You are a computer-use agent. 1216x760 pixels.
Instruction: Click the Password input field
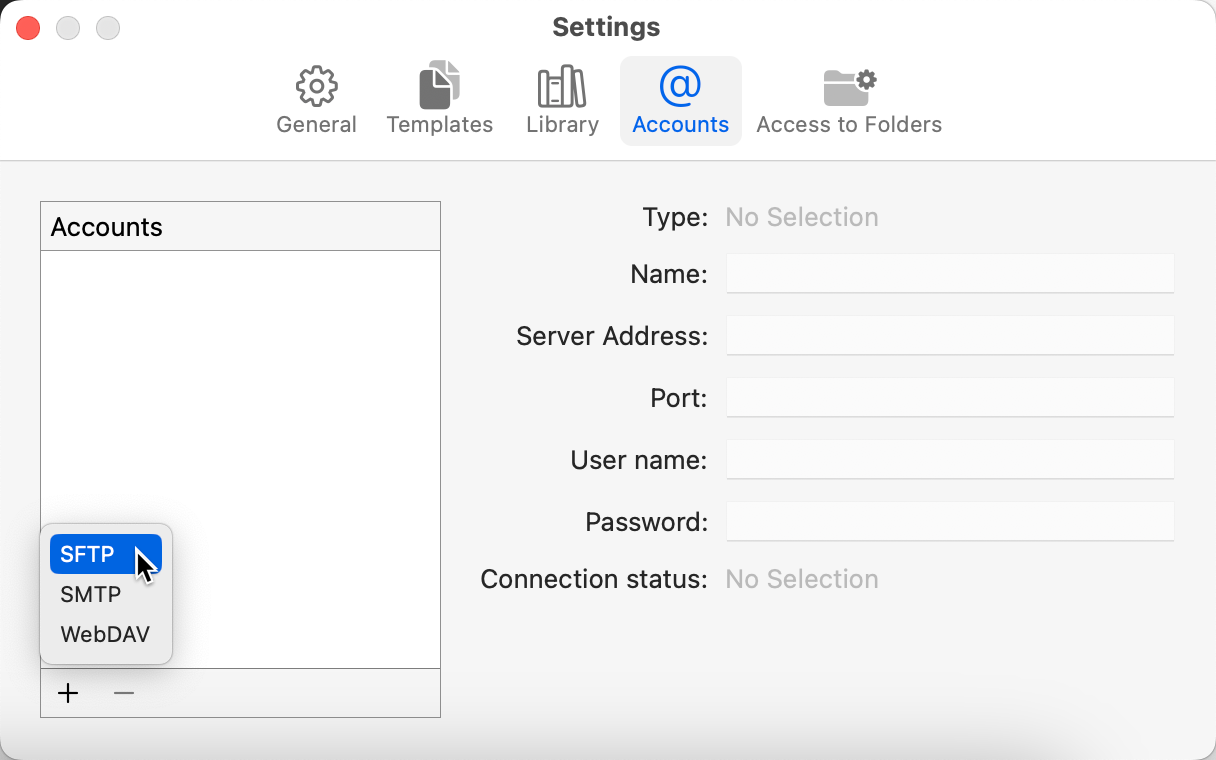[x=948, y=521]
